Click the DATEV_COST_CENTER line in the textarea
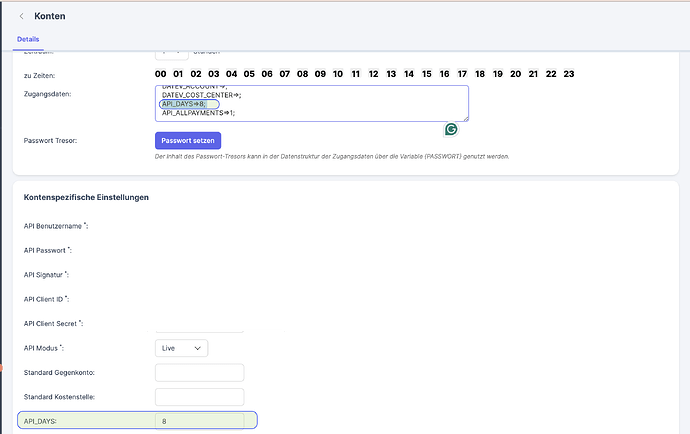Image resolution: width=690 pixels, height=434 pixels. (x=202, y=95)
